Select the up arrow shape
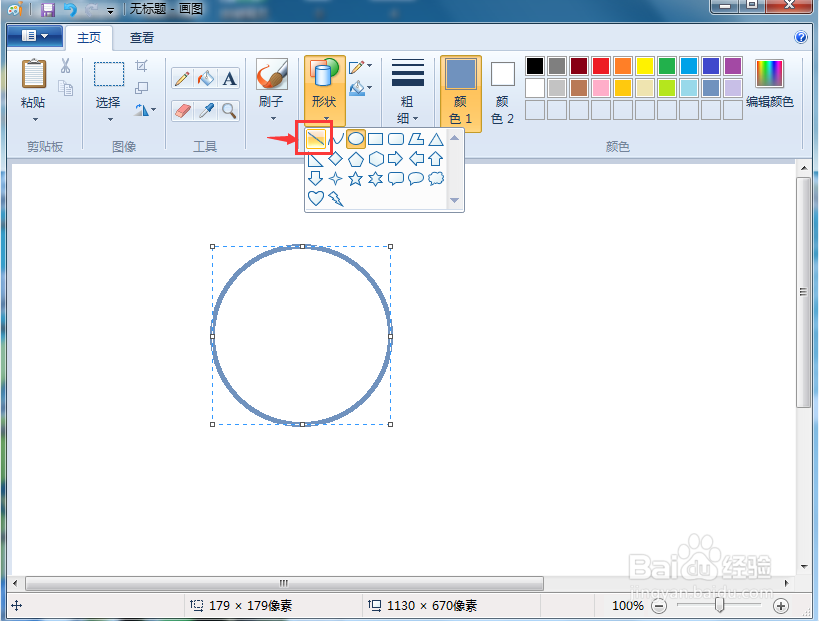The height and width of the screenshot is (621, 819). click(436, 159)
